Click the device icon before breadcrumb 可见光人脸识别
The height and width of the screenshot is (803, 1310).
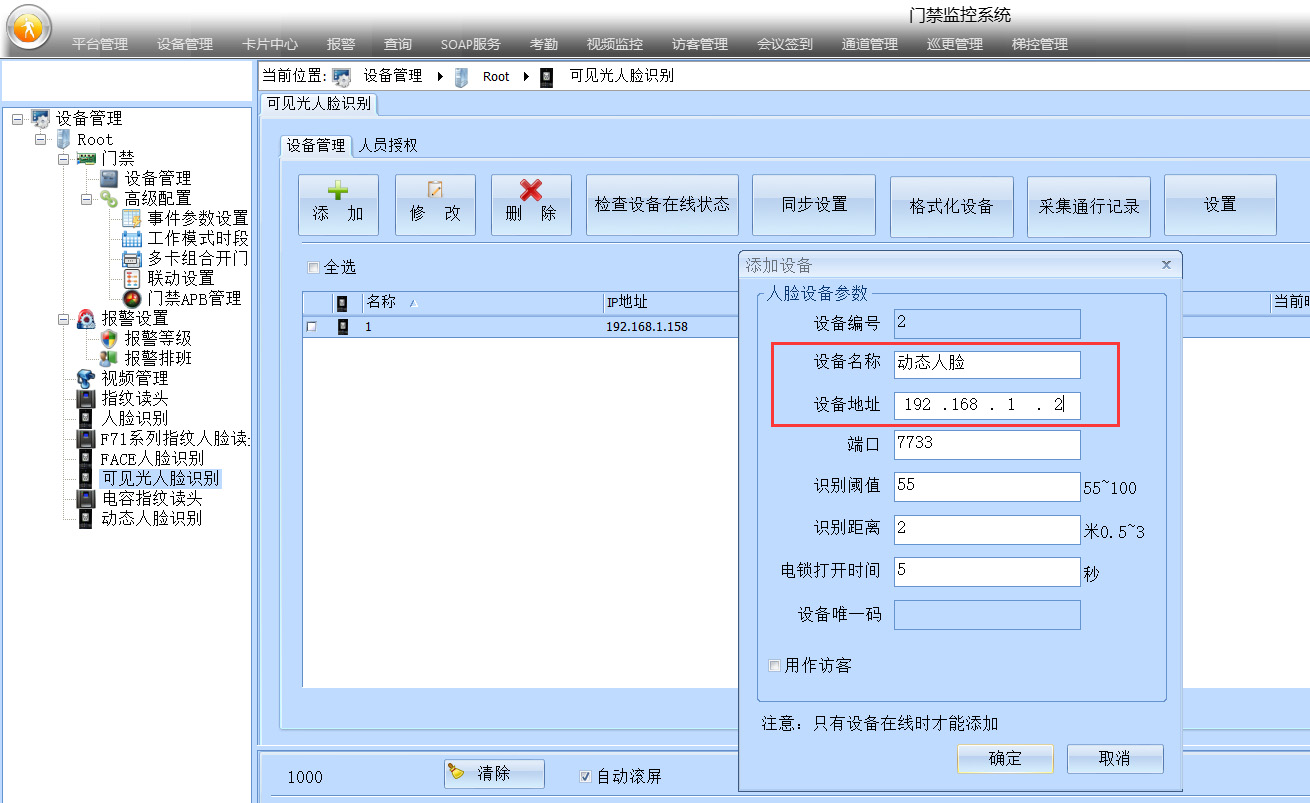[x=546, y=76]
